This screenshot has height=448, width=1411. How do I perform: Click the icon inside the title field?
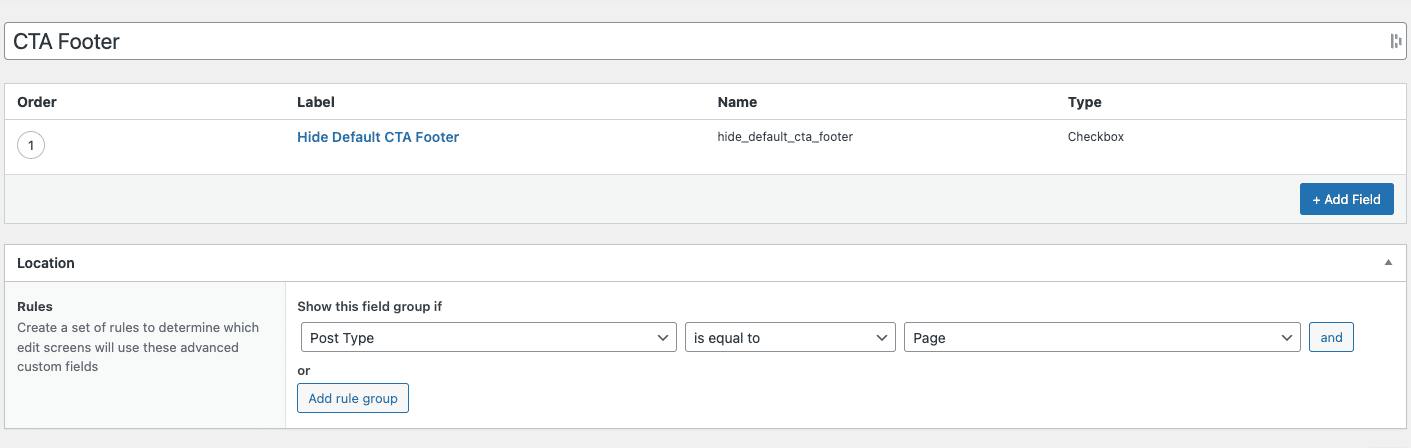(1395, 41)
